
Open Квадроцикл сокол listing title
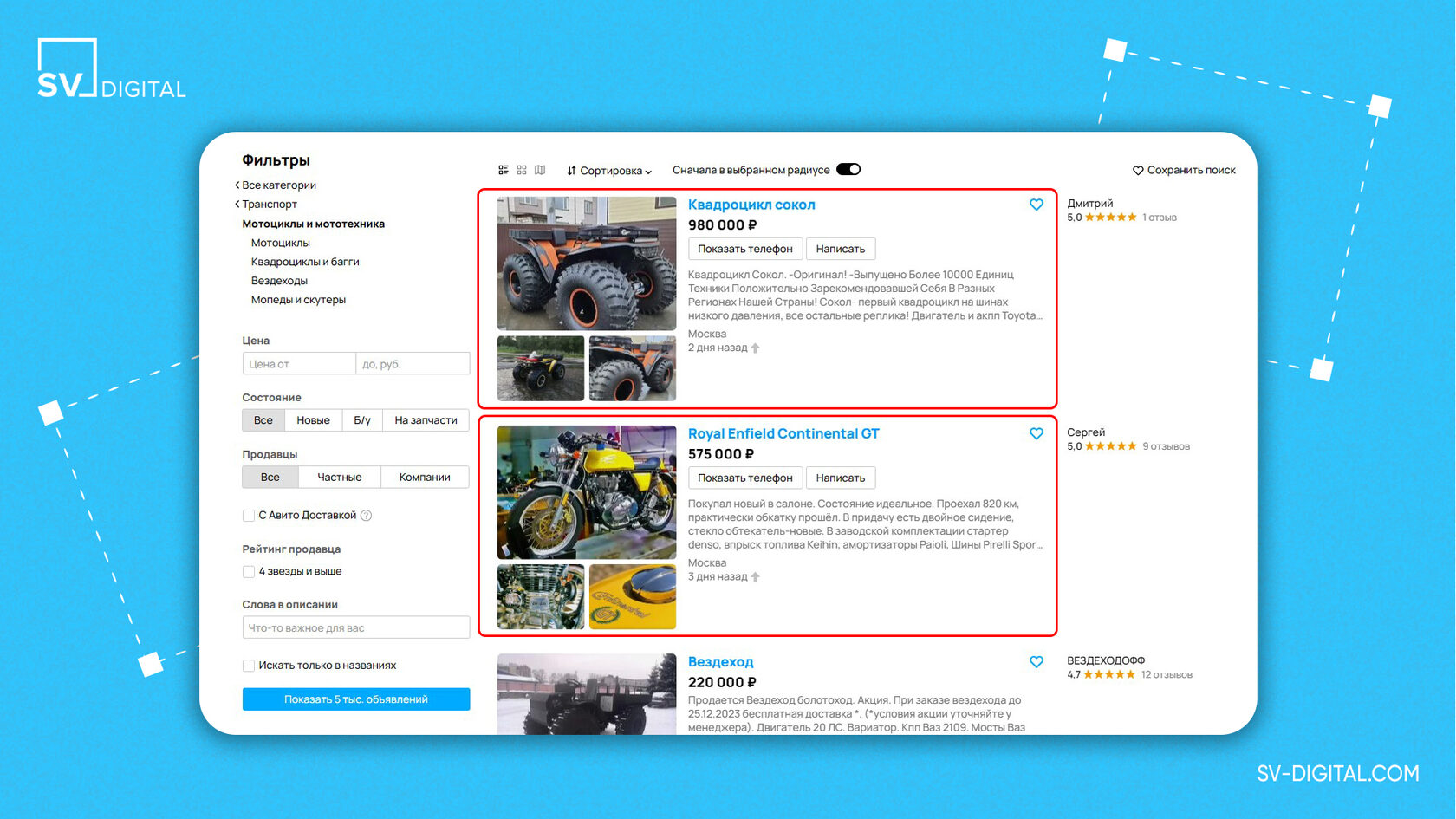(751, 205)
